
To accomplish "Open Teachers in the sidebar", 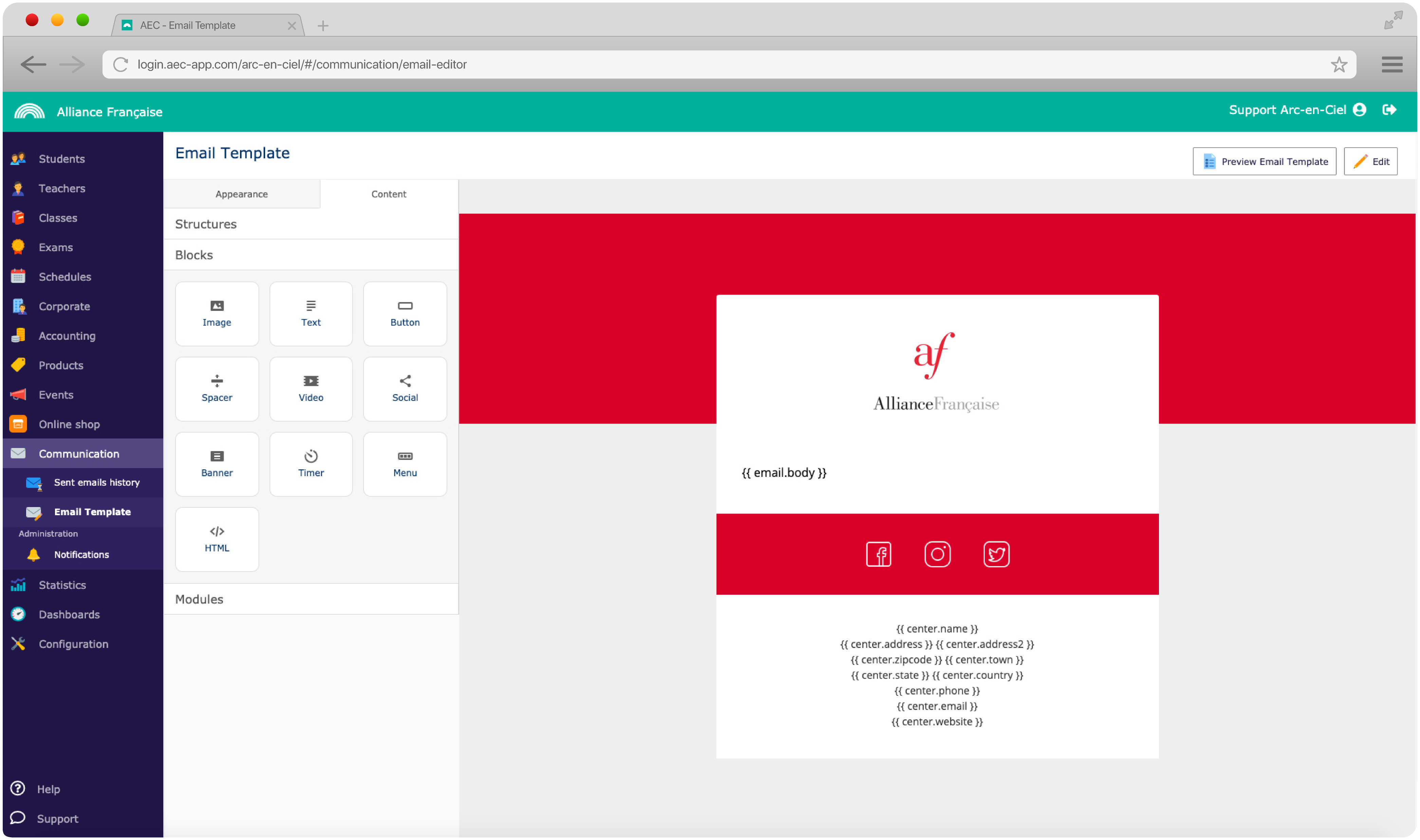I will click(83, 188).
